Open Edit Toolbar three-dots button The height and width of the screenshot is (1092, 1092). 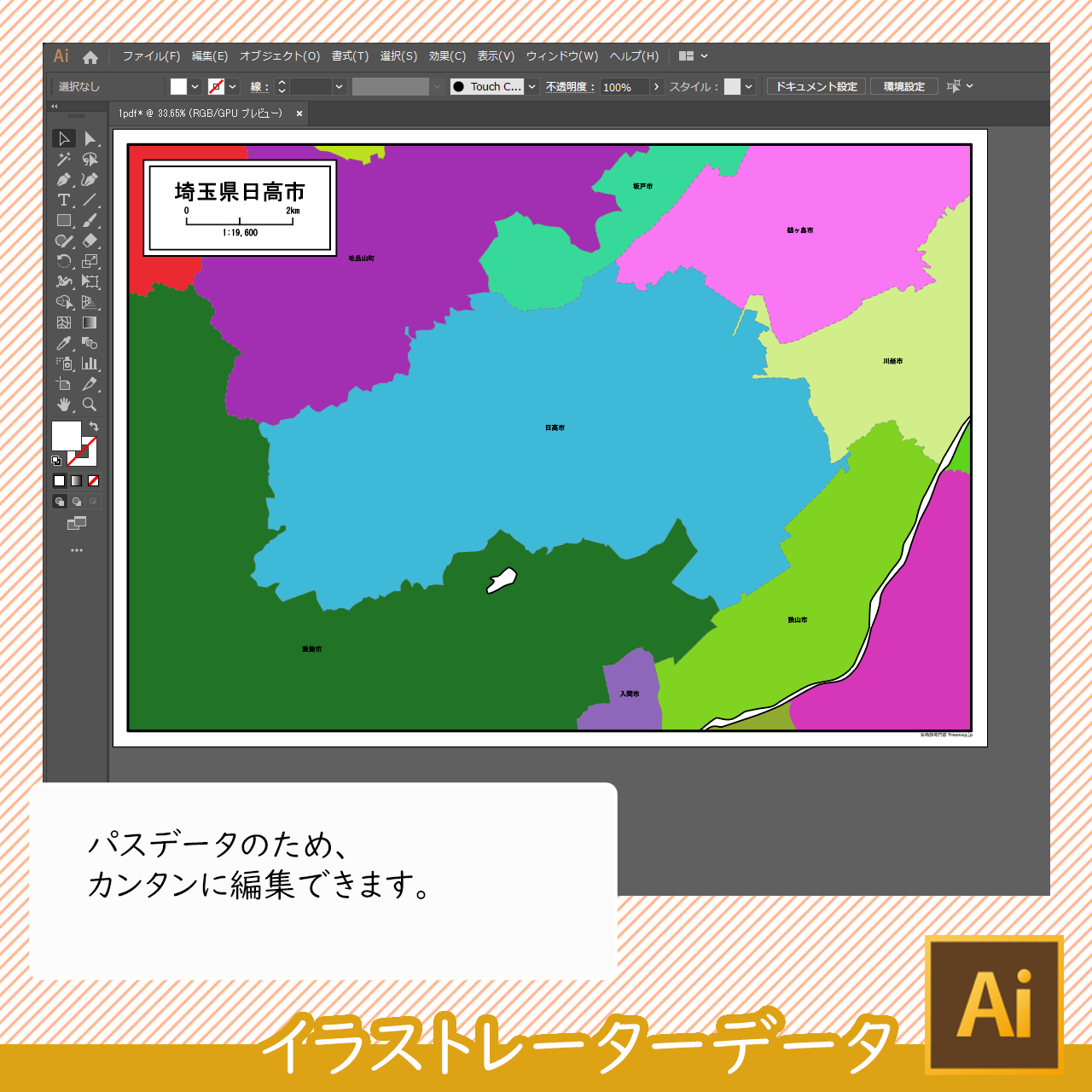(x=77, y=550)
